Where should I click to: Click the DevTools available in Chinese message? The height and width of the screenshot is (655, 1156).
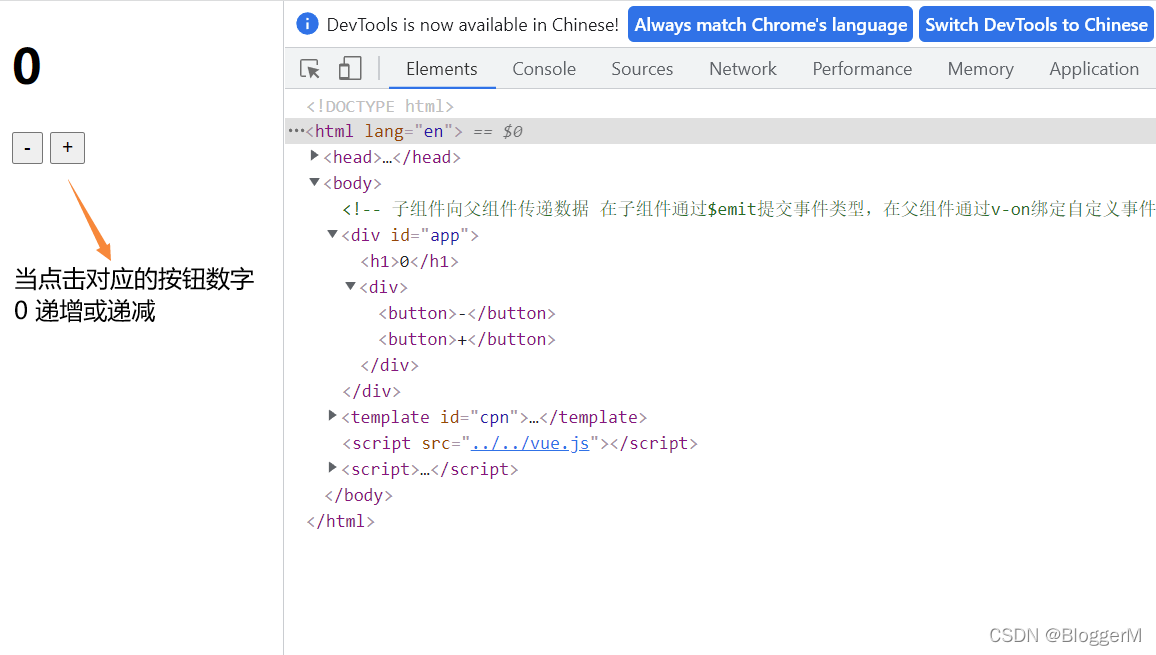(x=473, y=24)
